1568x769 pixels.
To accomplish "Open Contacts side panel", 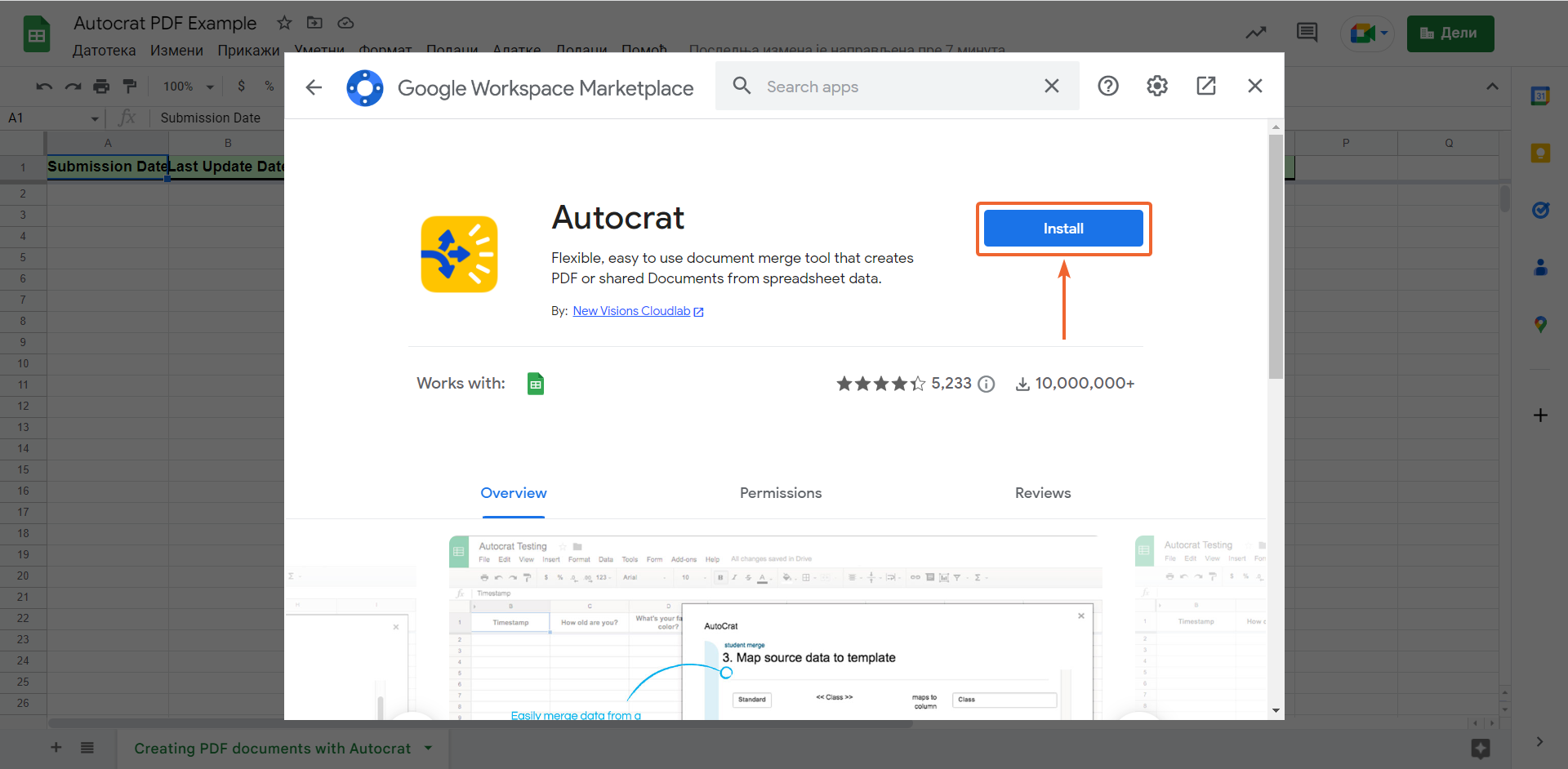I will point(1540,267).
